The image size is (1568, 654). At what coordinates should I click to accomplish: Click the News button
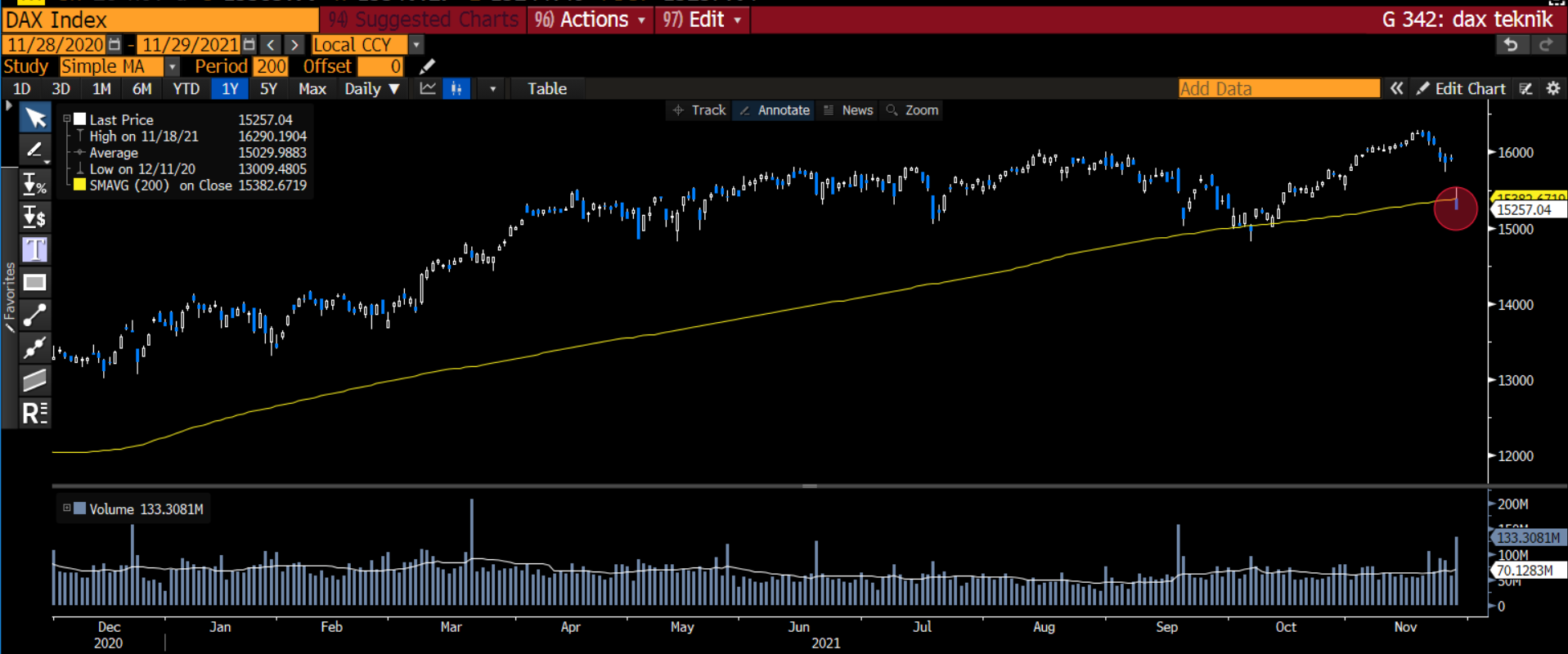coord(848,110)
